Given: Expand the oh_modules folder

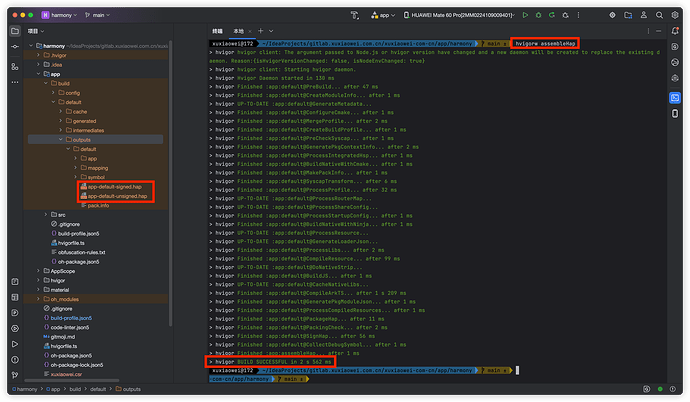Looking at the screenshot, I should [38, 299].
